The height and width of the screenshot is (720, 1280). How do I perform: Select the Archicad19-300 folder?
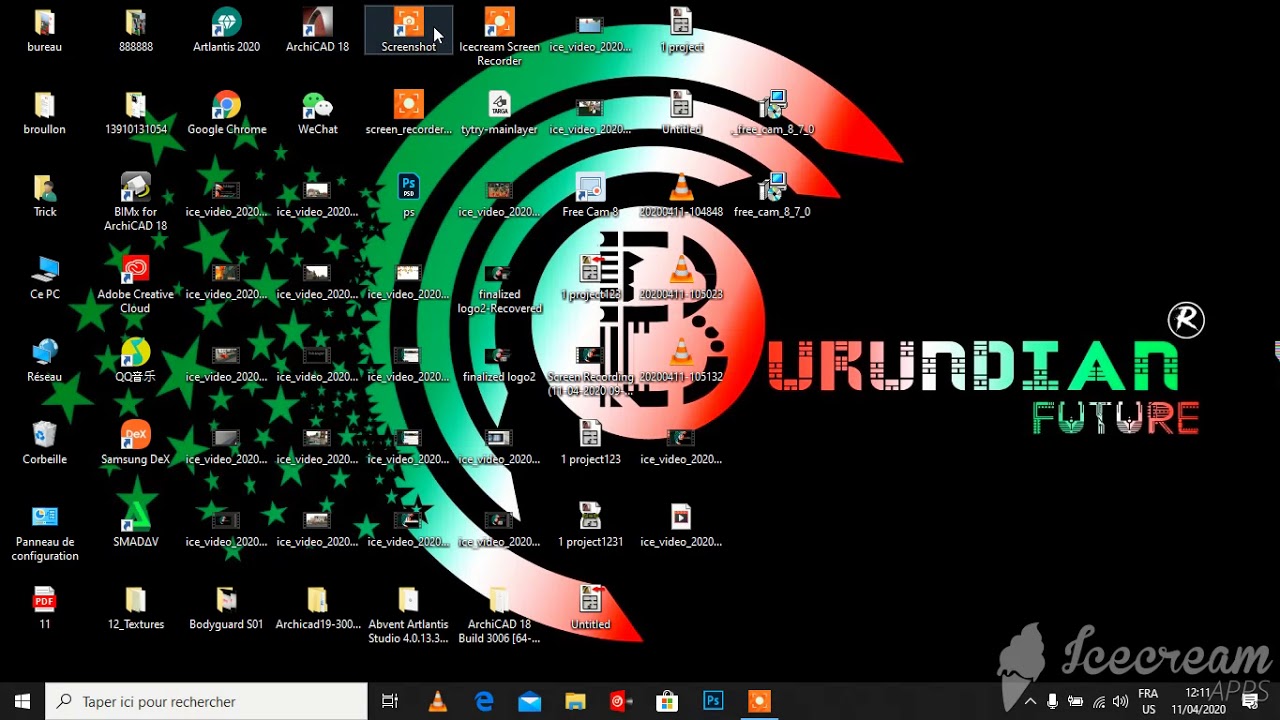[x=317, y=608]
